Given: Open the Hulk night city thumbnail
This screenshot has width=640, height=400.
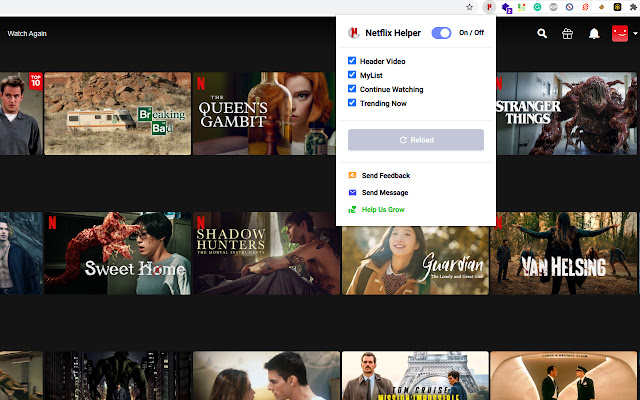Looking at the screenshot, I should (x=118, y=376).
